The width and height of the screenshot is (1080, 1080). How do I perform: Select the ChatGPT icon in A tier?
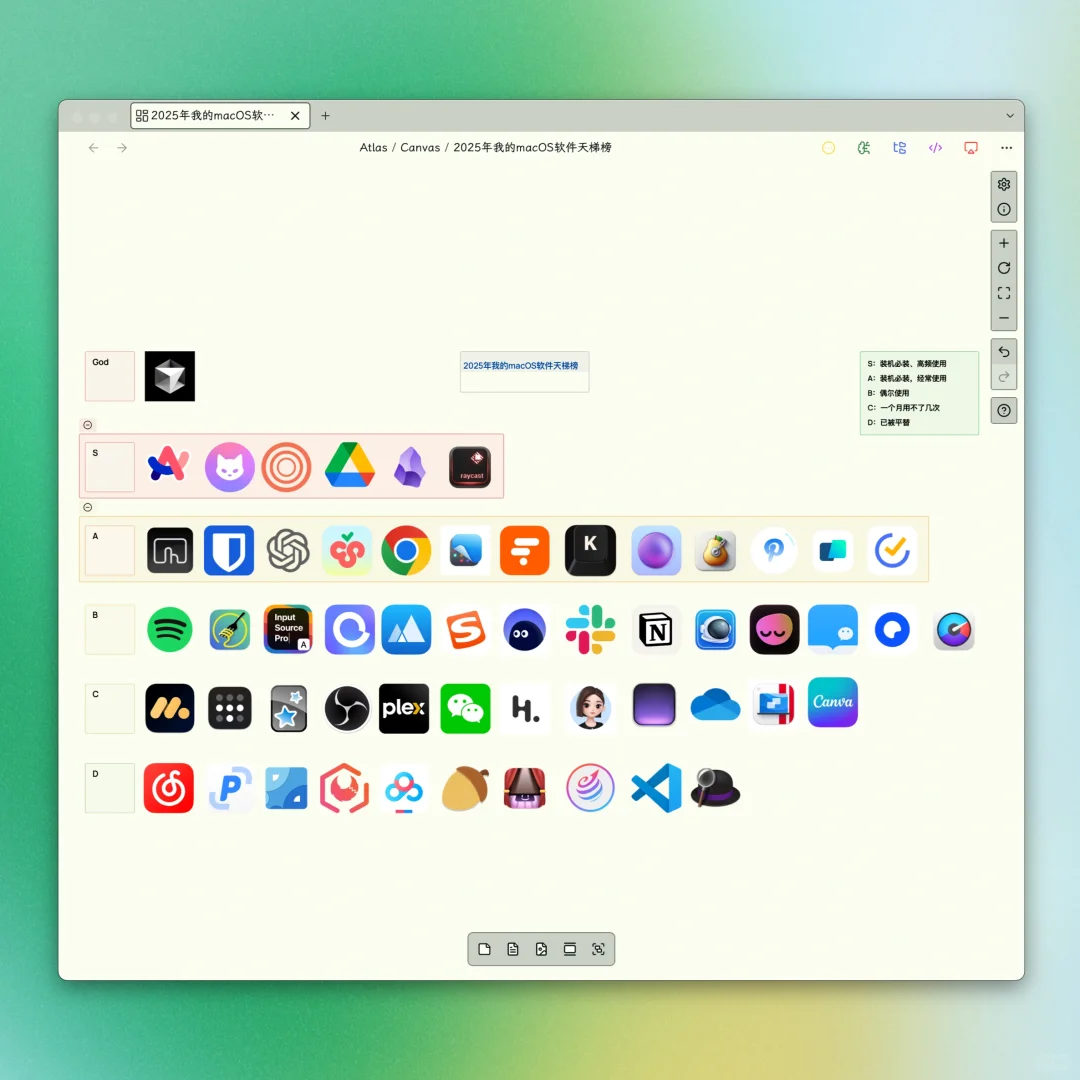click(288, 550)
